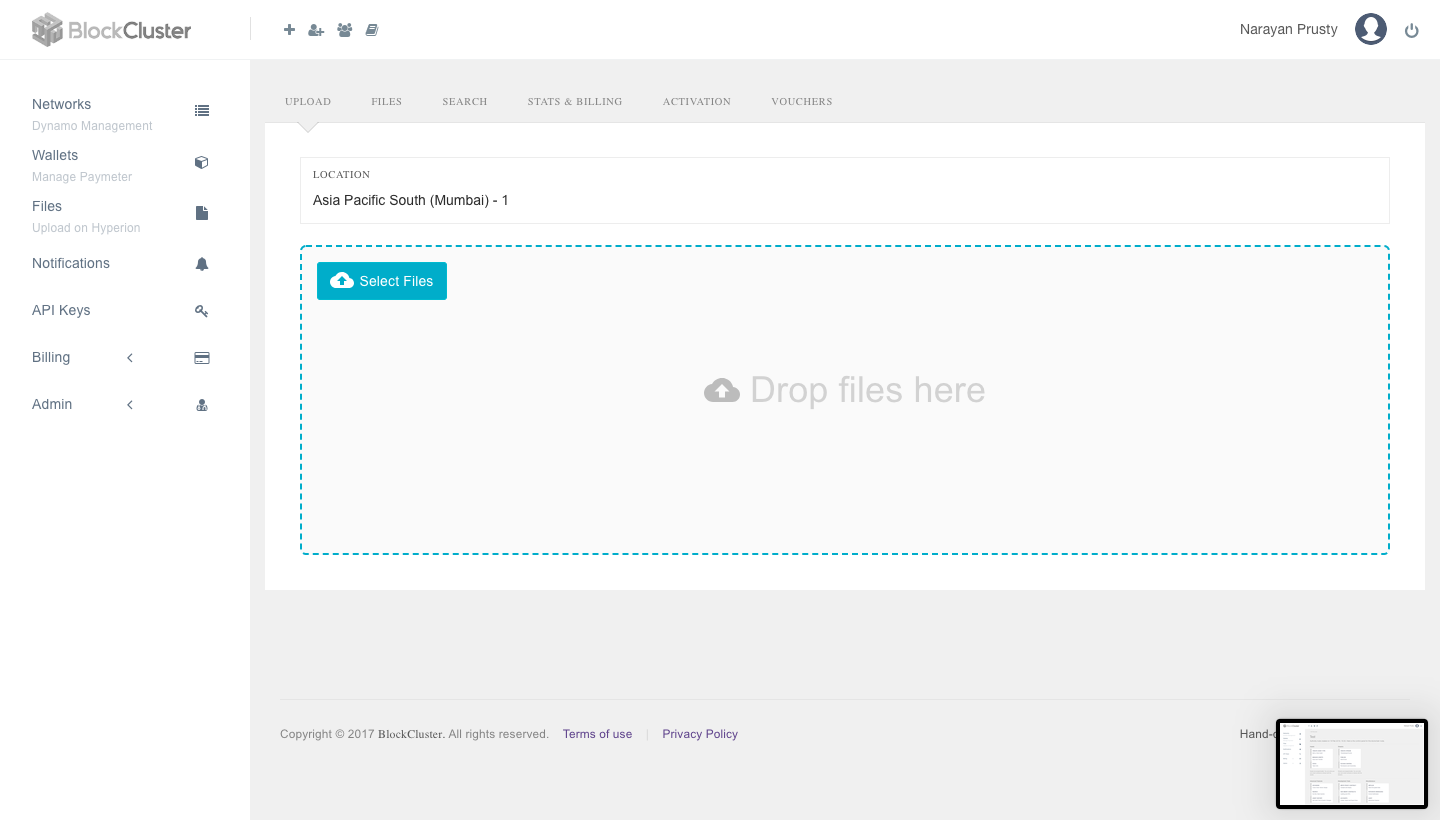Click the groups icon in the top toolbar
1440x820 pixels.
point(344,29)
